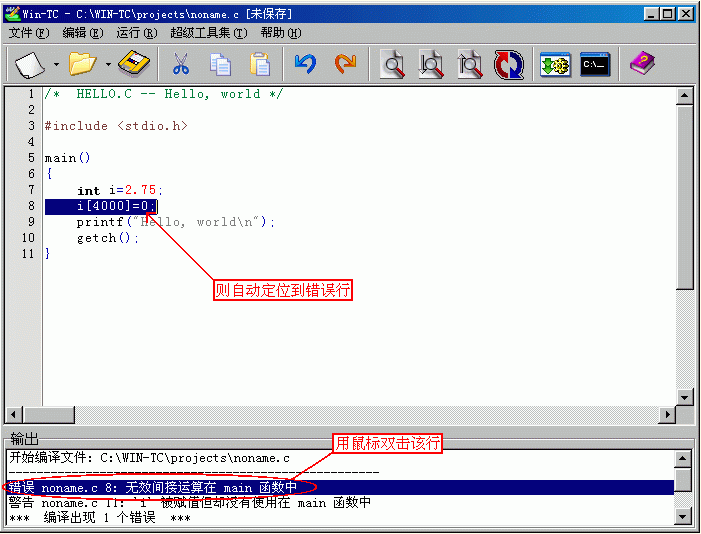Click the Find next icon

click(x=431, y=64)
